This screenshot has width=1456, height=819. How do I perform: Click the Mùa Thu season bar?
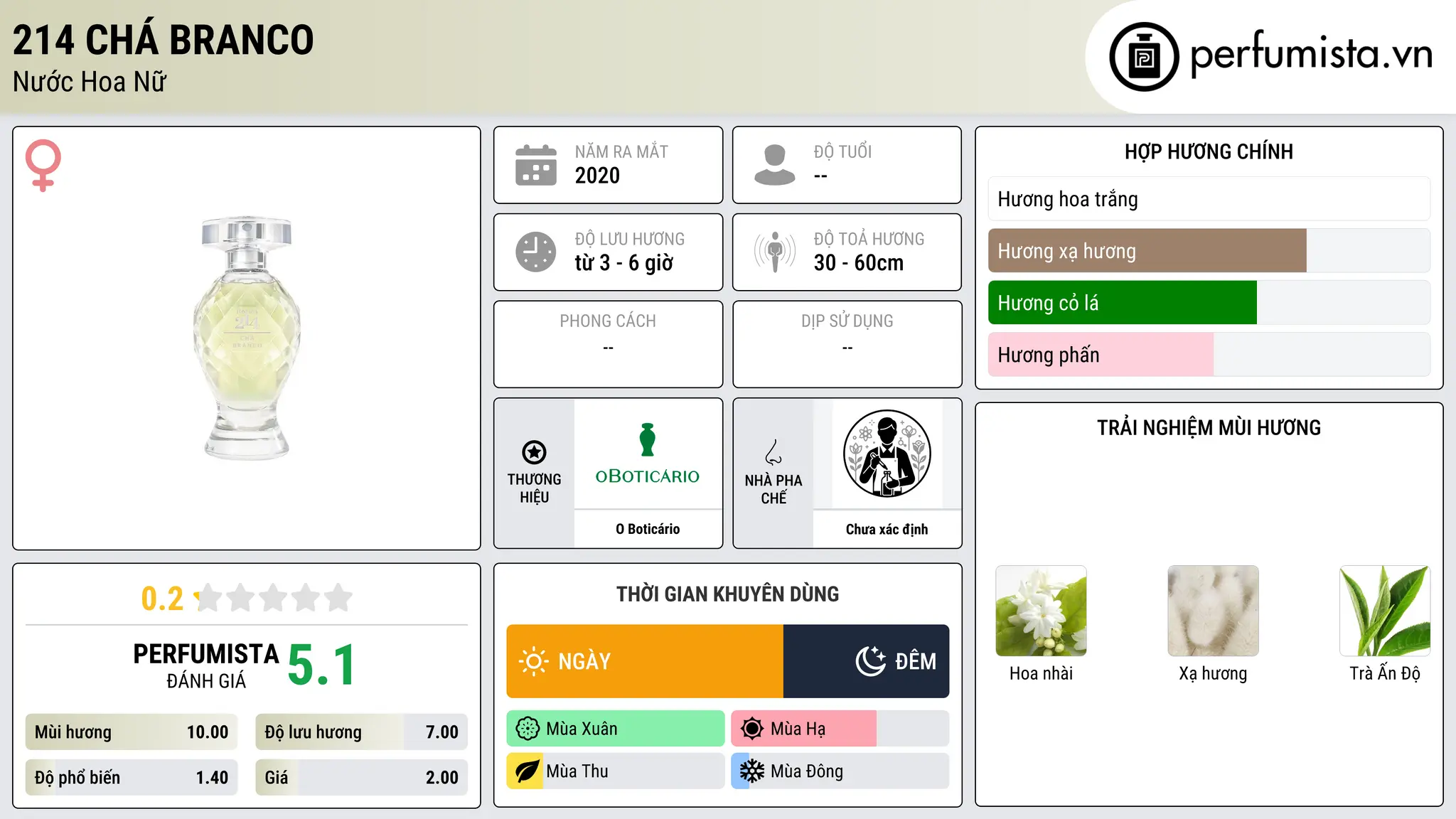[x=616, y=771]
